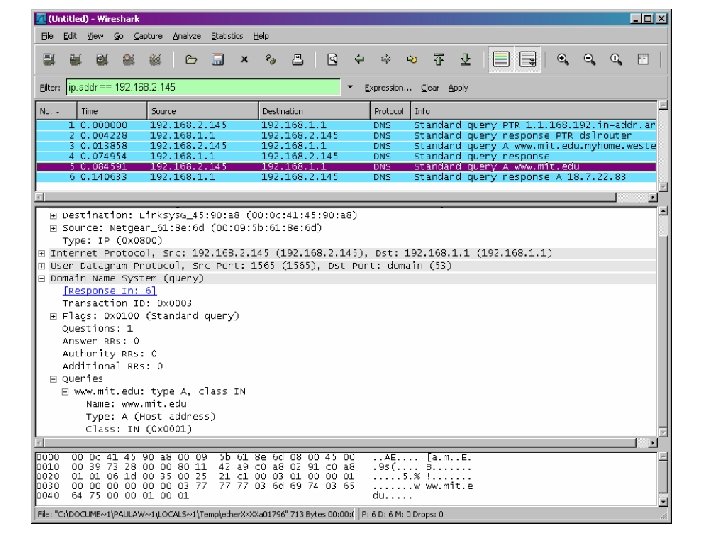Open the filter history dropdown arrow
The width and height of the screenshot is (720, 540).
(x=350, y=87)
